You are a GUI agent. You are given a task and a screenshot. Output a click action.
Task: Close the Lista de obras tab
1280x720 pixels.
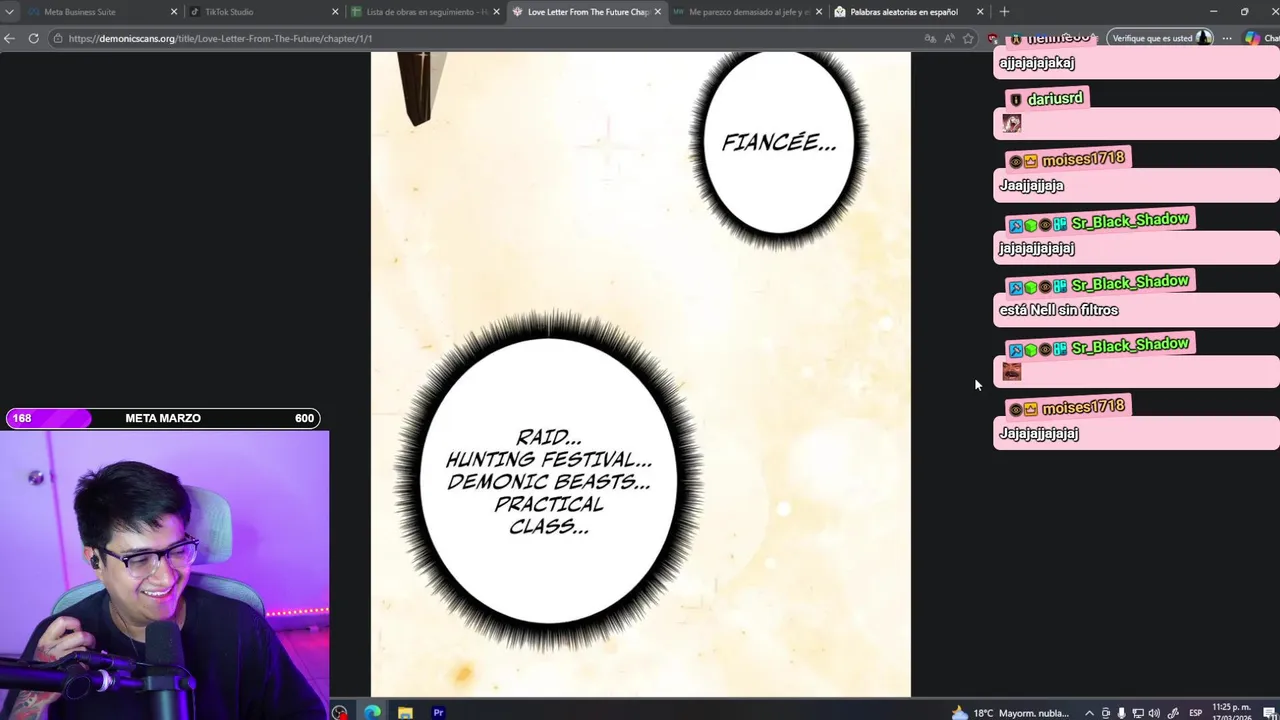496,12
